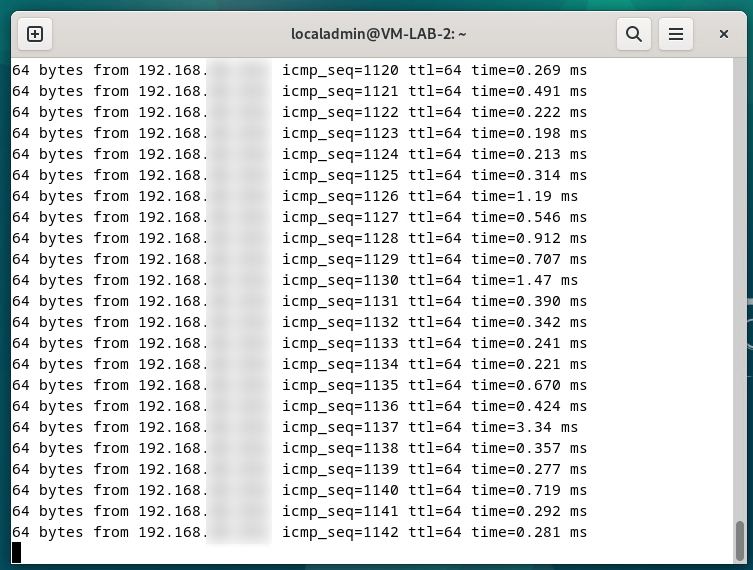The image size is (753, 570).
Task: Select the icmp_seq=1120 text
Action: tap(340, 71)
